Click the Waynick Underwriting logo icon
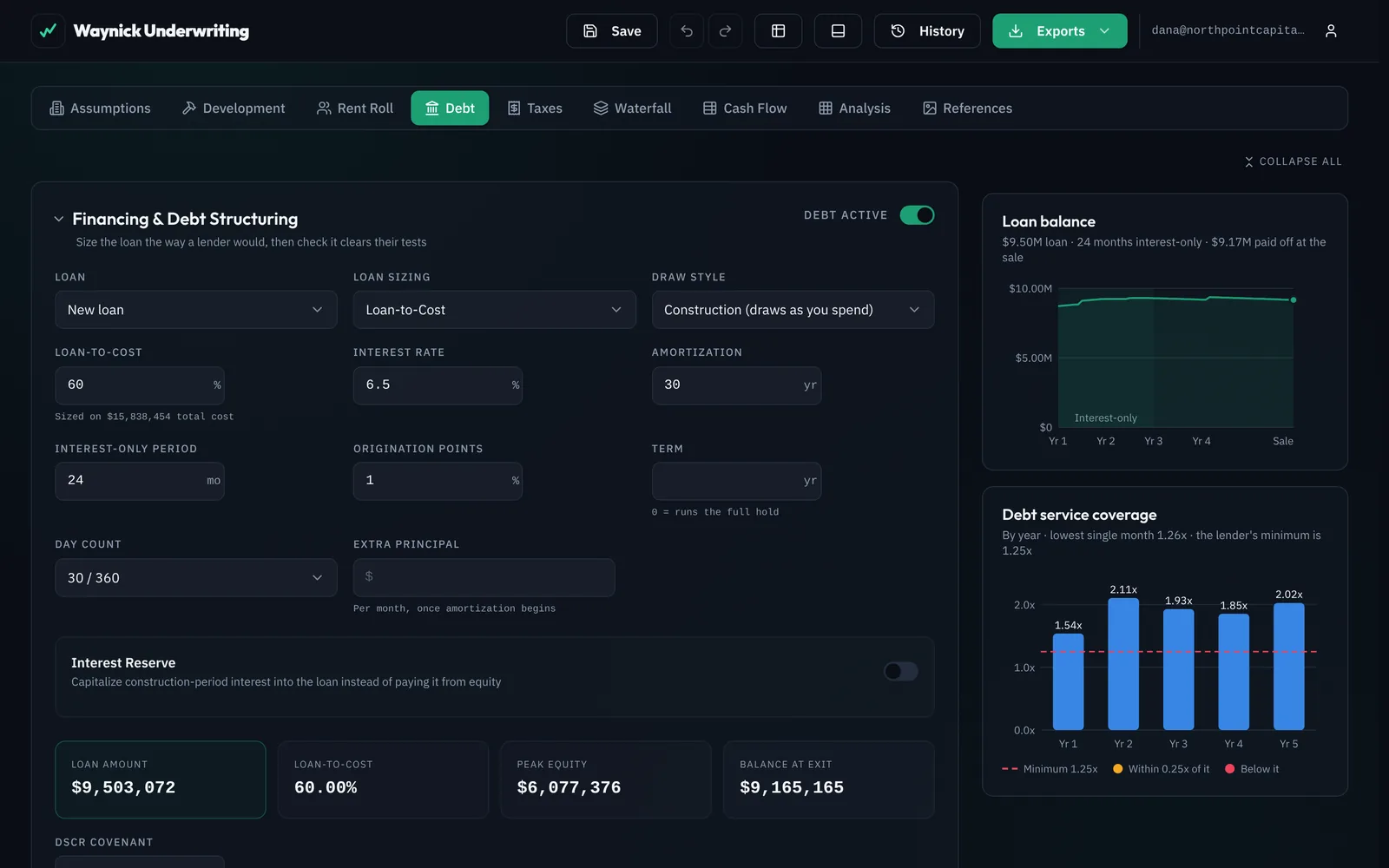The width and height of the screenshot is (1389, 868). coord(48,31)
